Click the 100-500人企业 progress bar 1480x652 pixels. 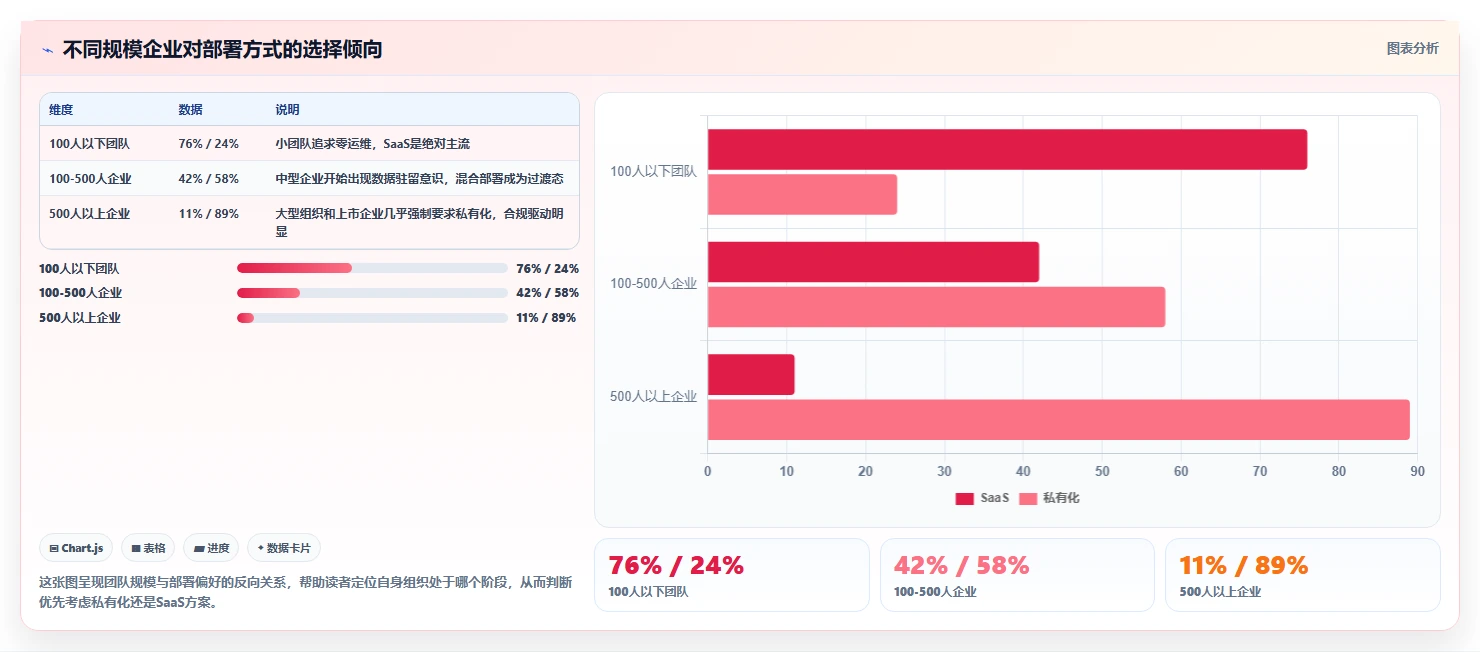pyautogui.click(x=372, y=293)
